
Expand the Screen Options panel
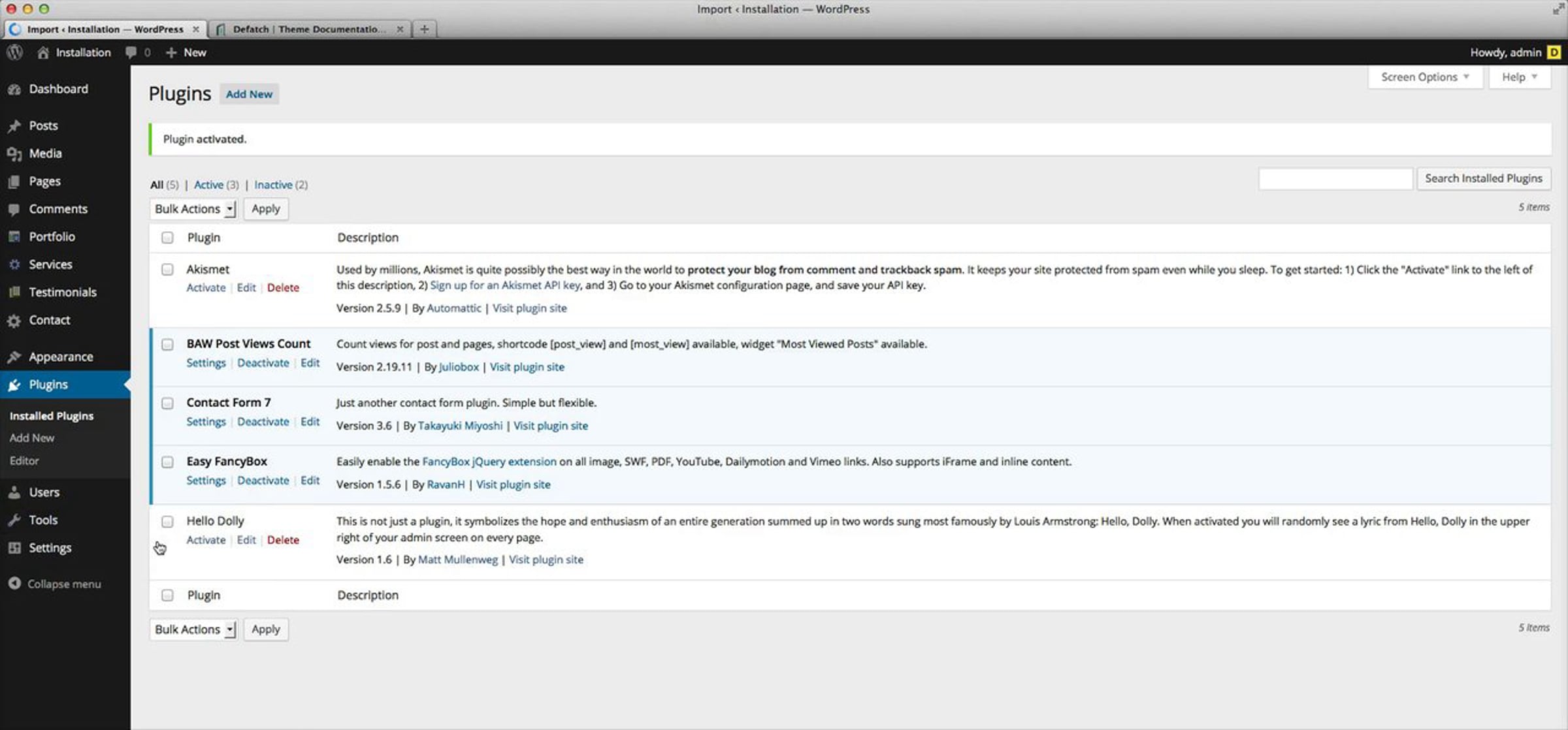click(1425, 77)
